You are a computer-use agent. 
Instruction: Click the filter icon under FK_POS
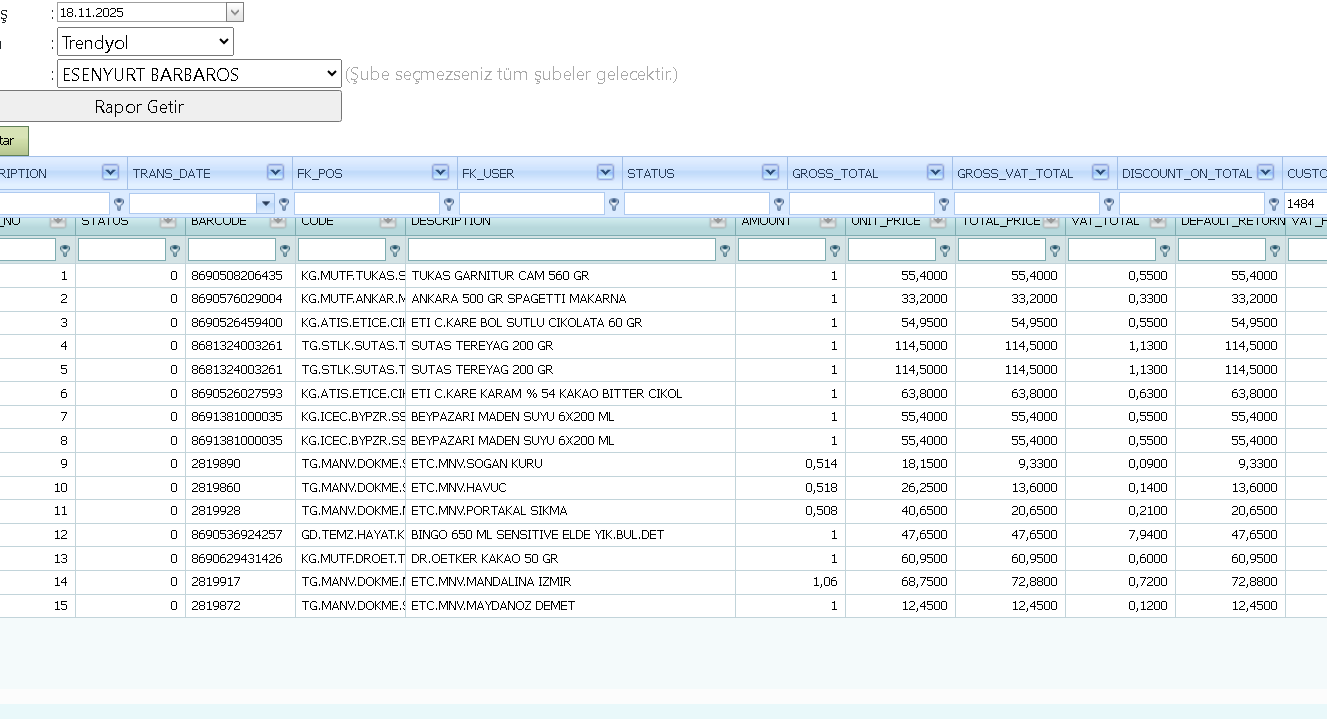tap(448, 204)
